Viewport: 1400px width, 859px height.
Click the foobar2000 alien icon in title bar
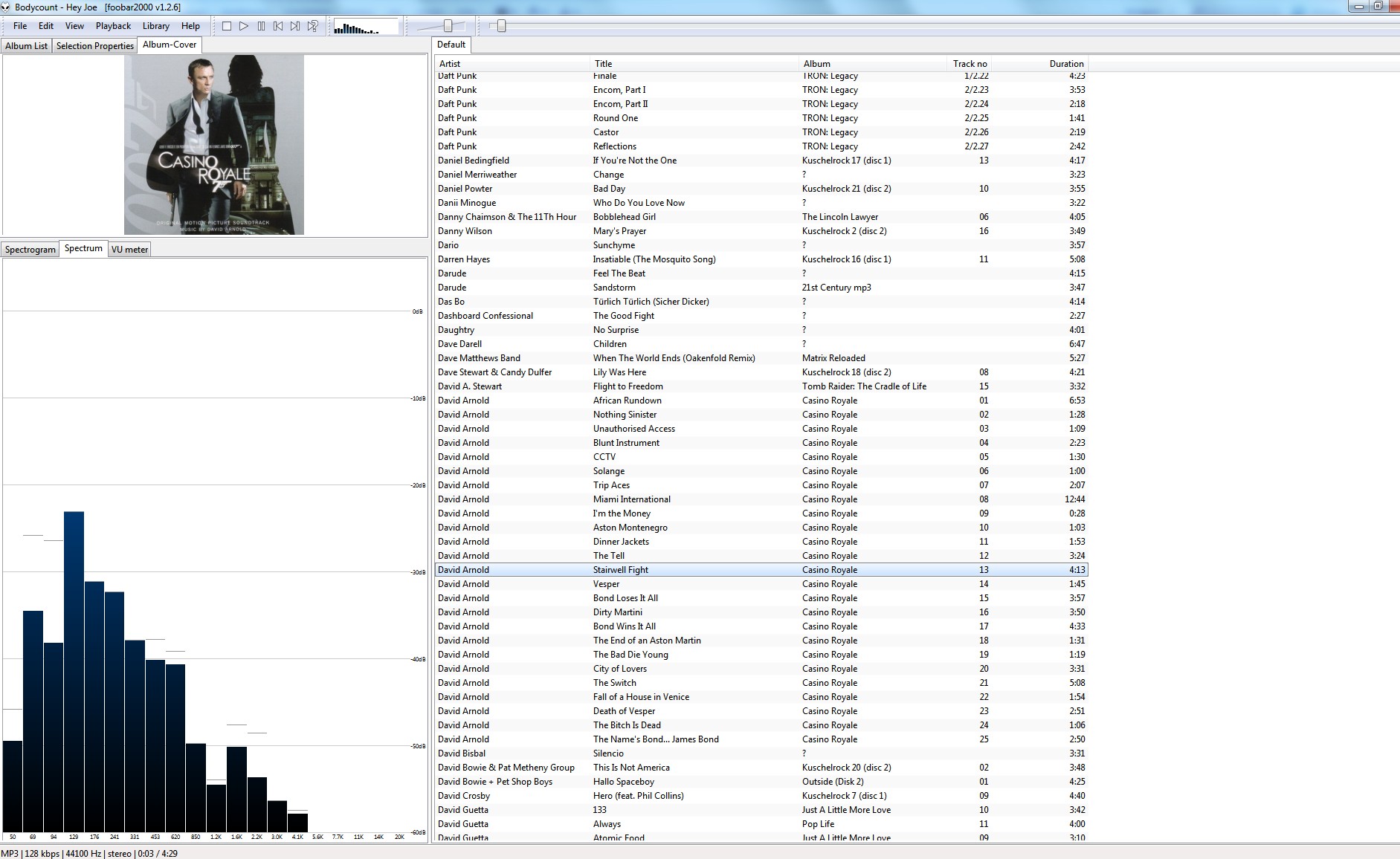pyautogui.click(x=7, y=7)
